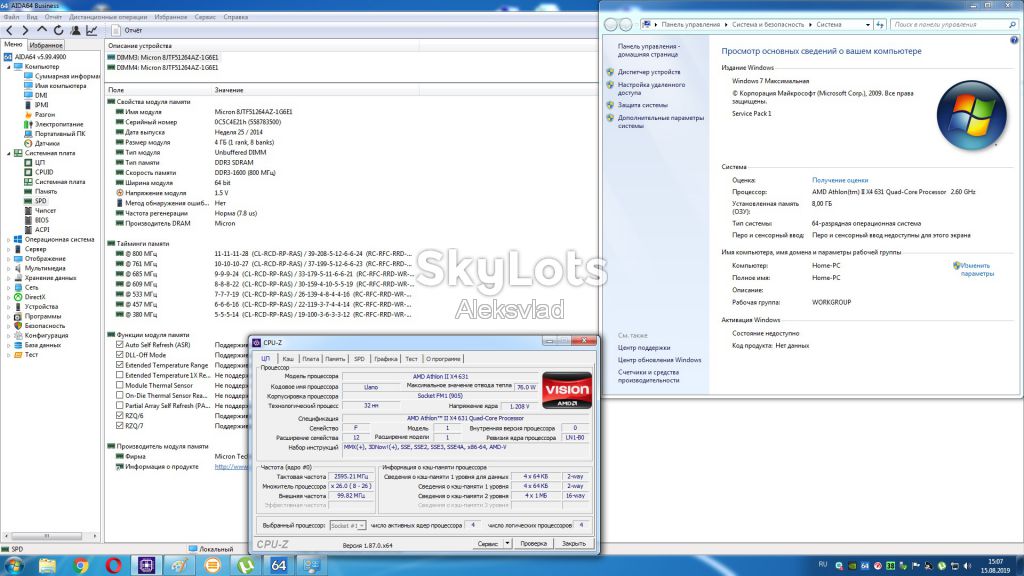Open Защита системы link
This screenshot has height=576, width=1024.
[643, 105]
